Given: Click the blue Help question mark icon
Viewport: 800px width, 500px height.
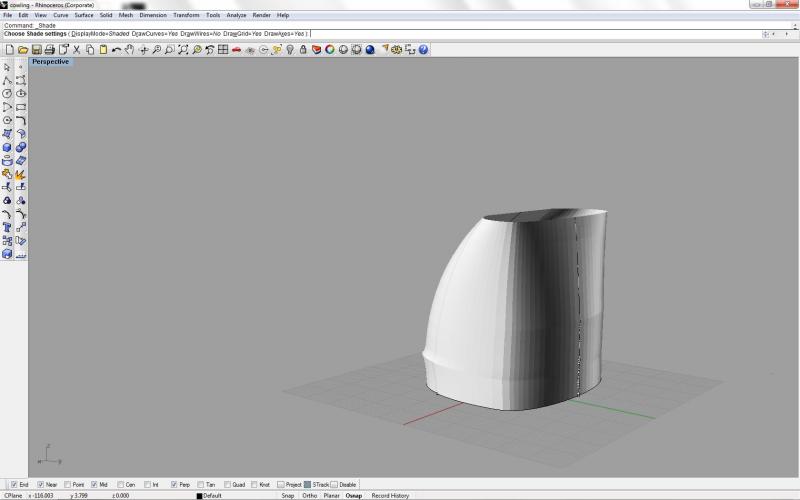Looking at the screenshot, I should 423,49.
